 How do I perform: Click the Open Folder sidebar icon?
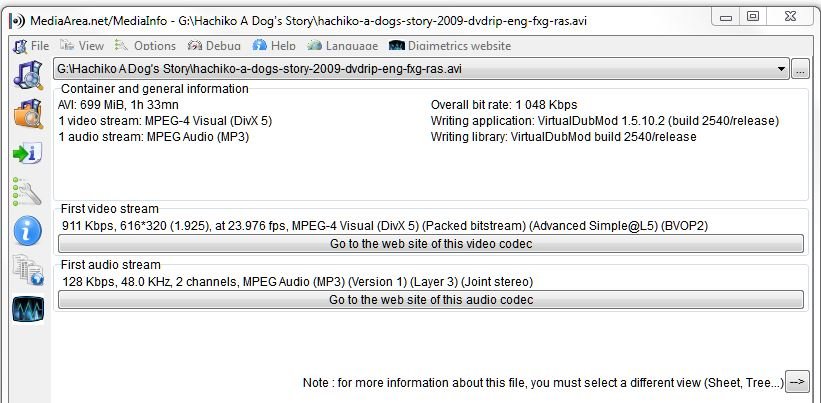(x=26, y=114)
